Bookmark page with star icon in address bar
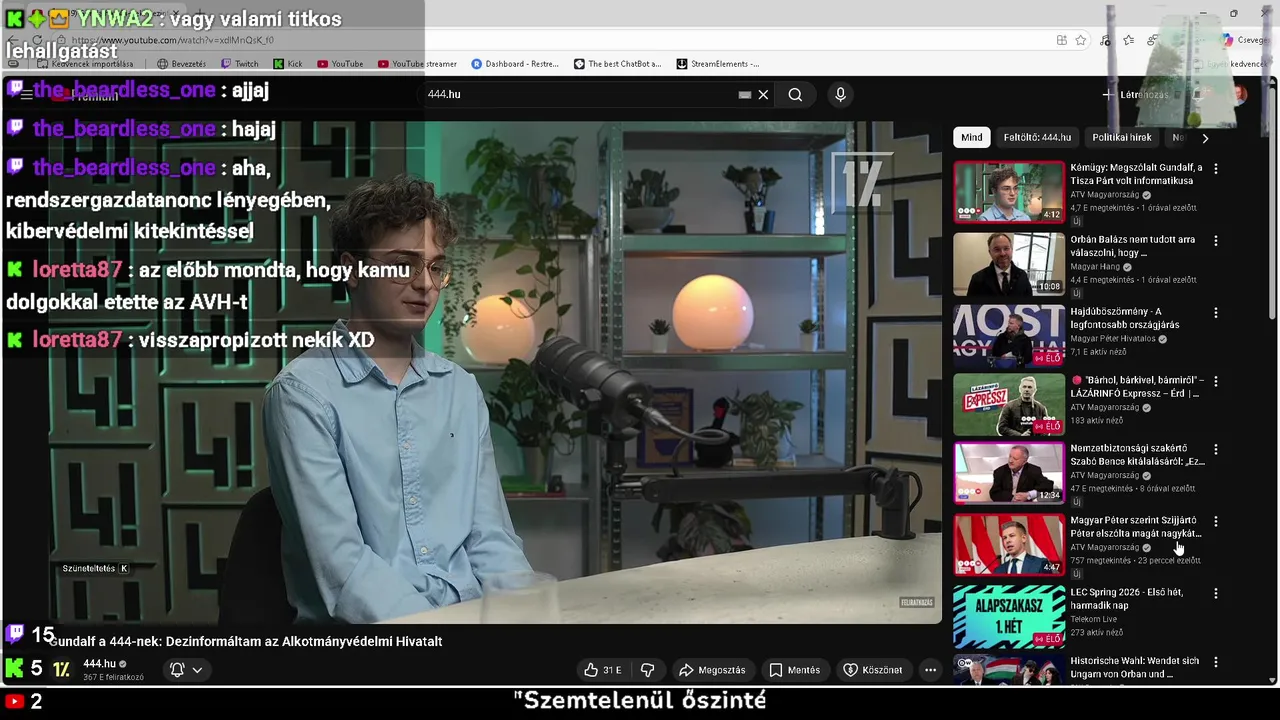Viewport: 1280px width, 720px height. point(1081,40)
